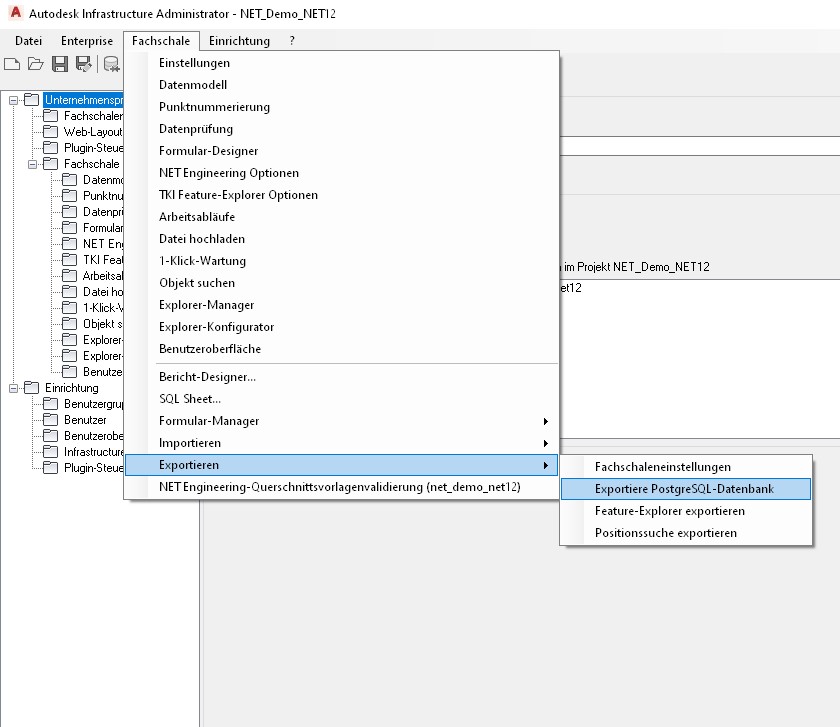
Task: Open Explorer-Konfigurator from the menu
Action: tap(342, 327)
